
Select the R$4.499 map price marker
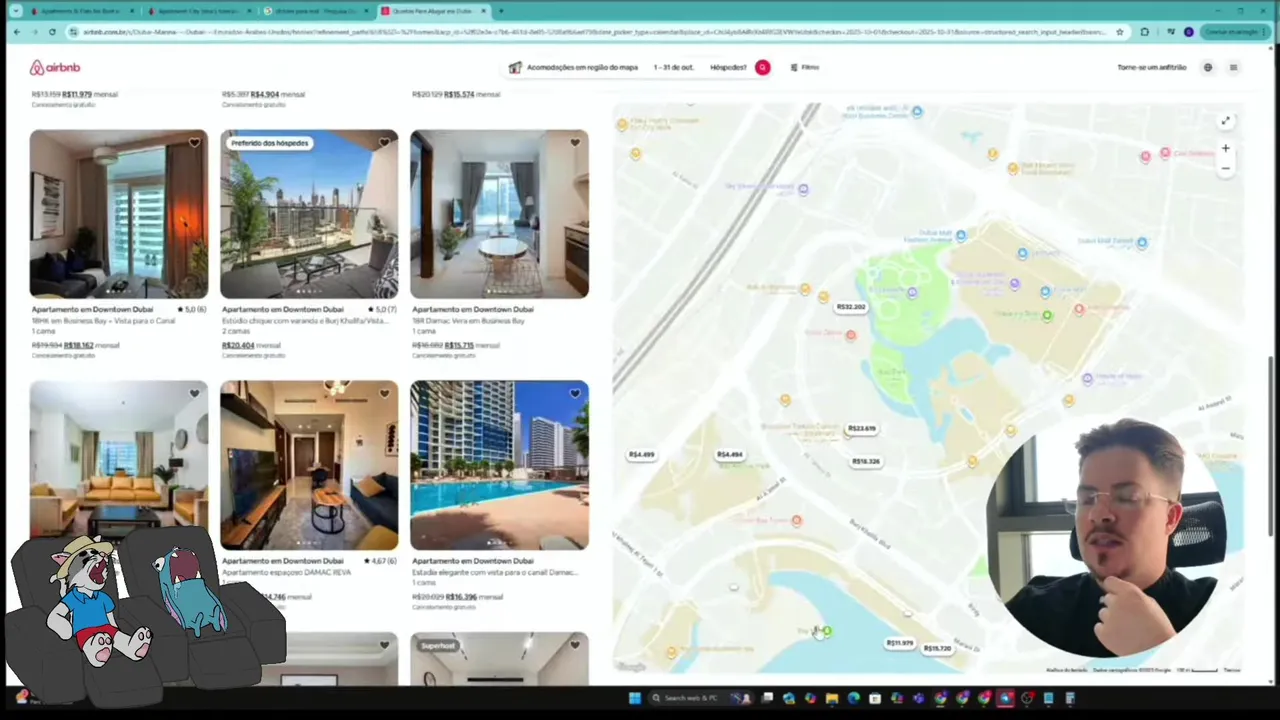click(641, 454)
